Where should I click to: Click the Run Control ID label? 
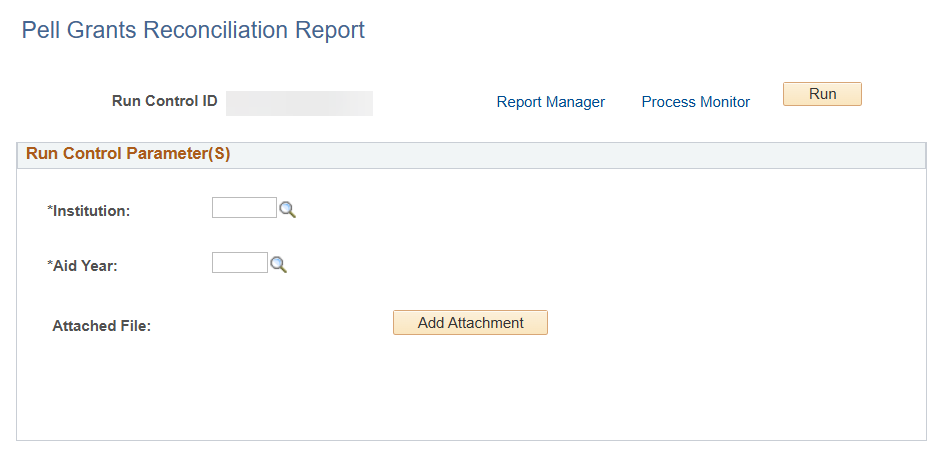click(164, 100)
